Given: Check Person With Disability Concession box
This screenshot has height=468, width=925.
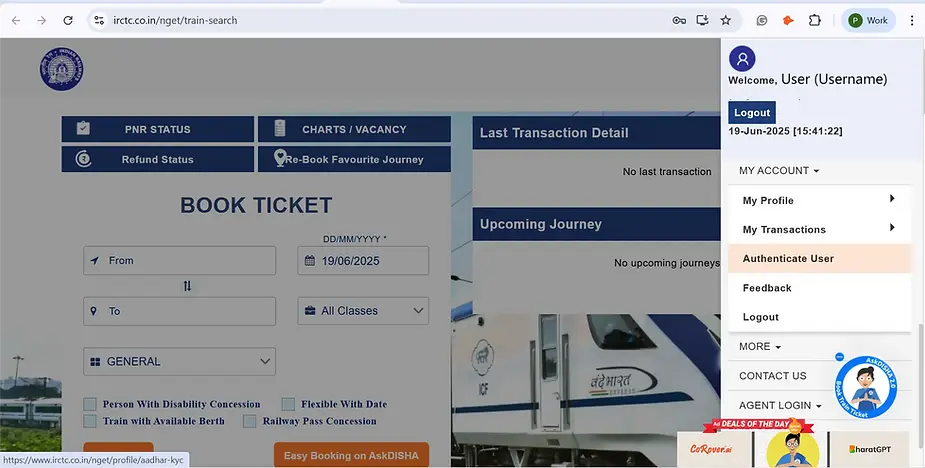Looking at the screenshot, I should (90, 404).
